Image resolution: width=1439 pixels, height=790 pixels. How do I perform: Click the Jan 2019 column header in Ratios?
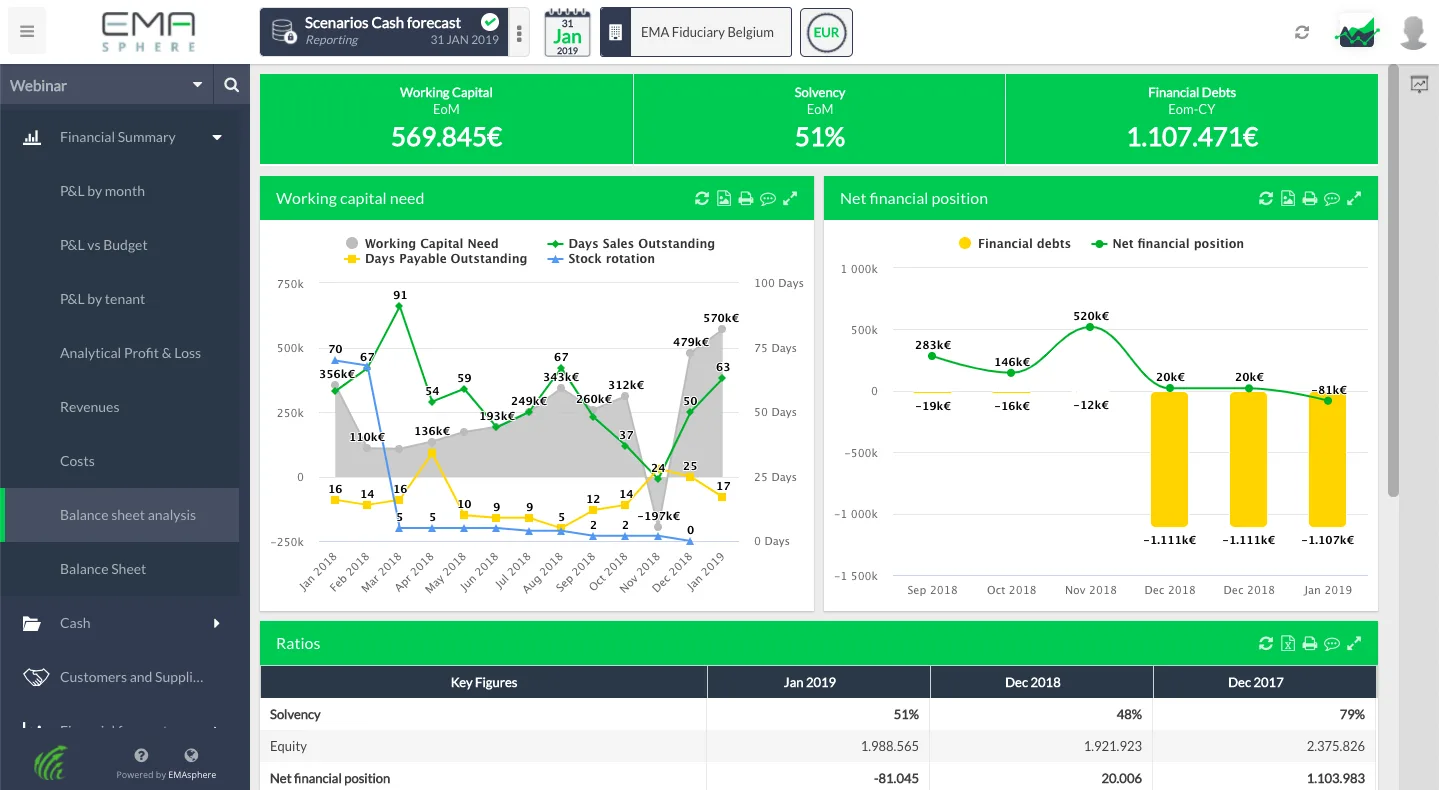[x=818, y=682]
